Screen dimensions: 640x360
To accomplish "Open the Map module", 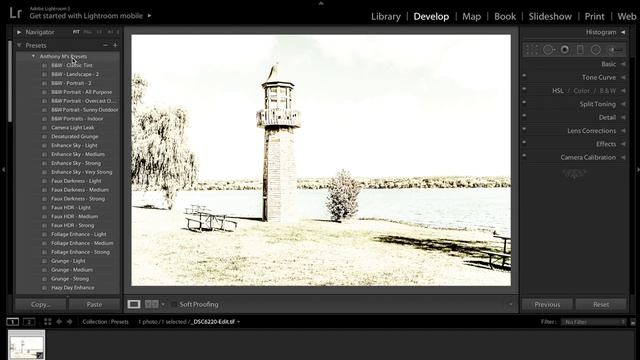I will [471, 16].
